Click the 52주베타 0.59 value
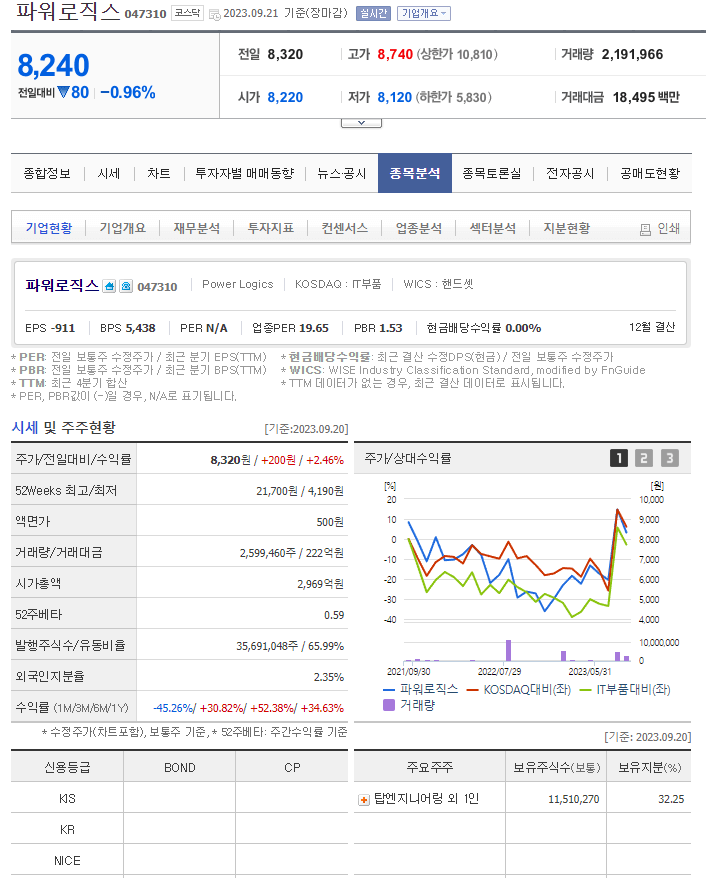This screenshot has width=706, height=878. click(x=334, y=615)
